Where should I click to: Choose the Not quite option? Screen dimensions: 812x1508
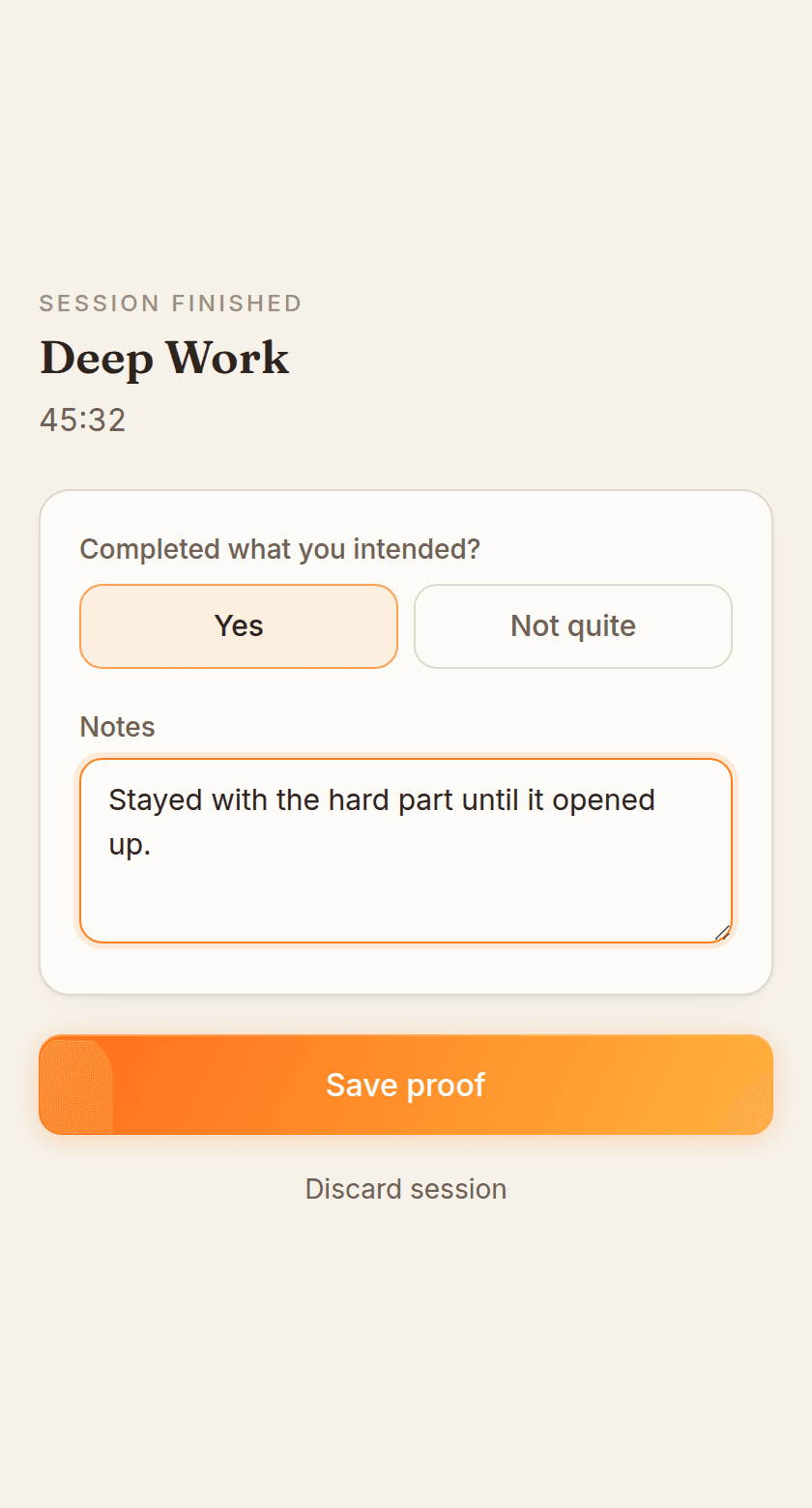click(573, 626)
